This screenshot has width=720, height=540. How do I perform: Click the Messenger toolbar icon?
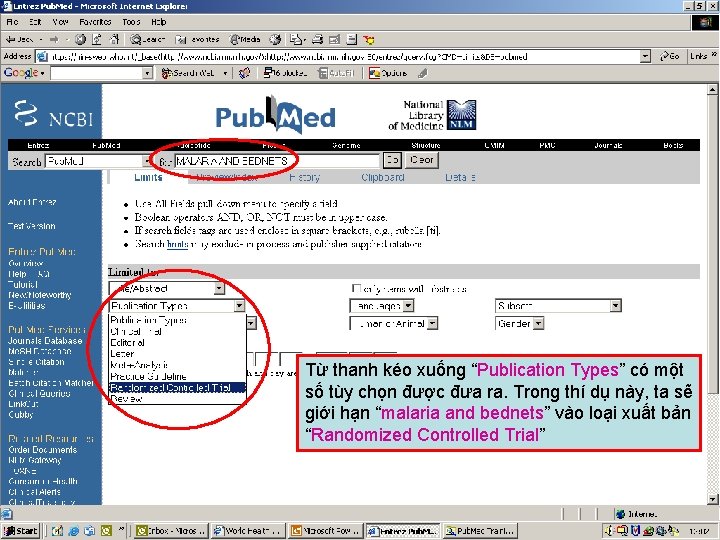click(369, 40)
